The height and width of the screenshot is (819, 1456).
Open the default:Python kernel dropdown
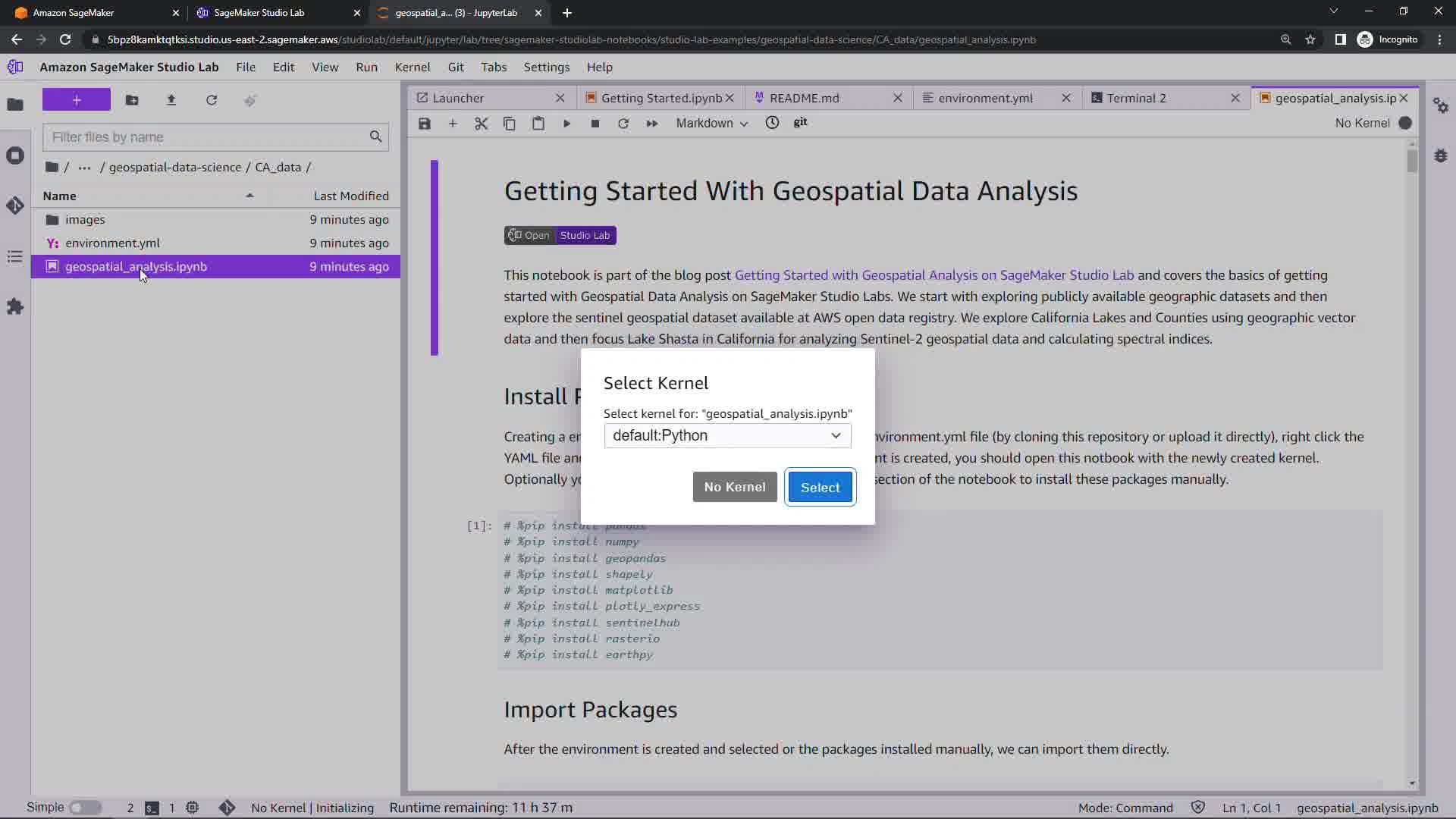tap(727, 435)
